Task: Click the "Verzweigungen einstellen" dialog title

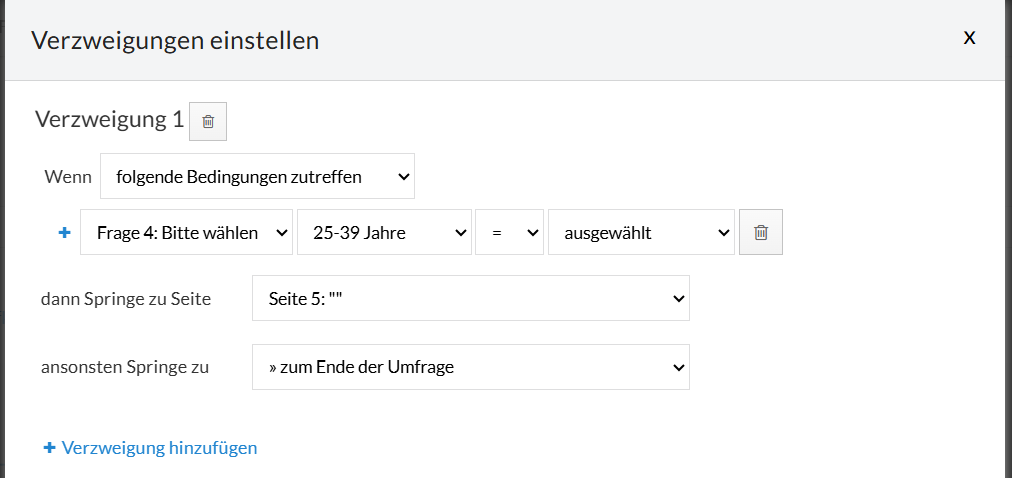Action: pos(175,41)
